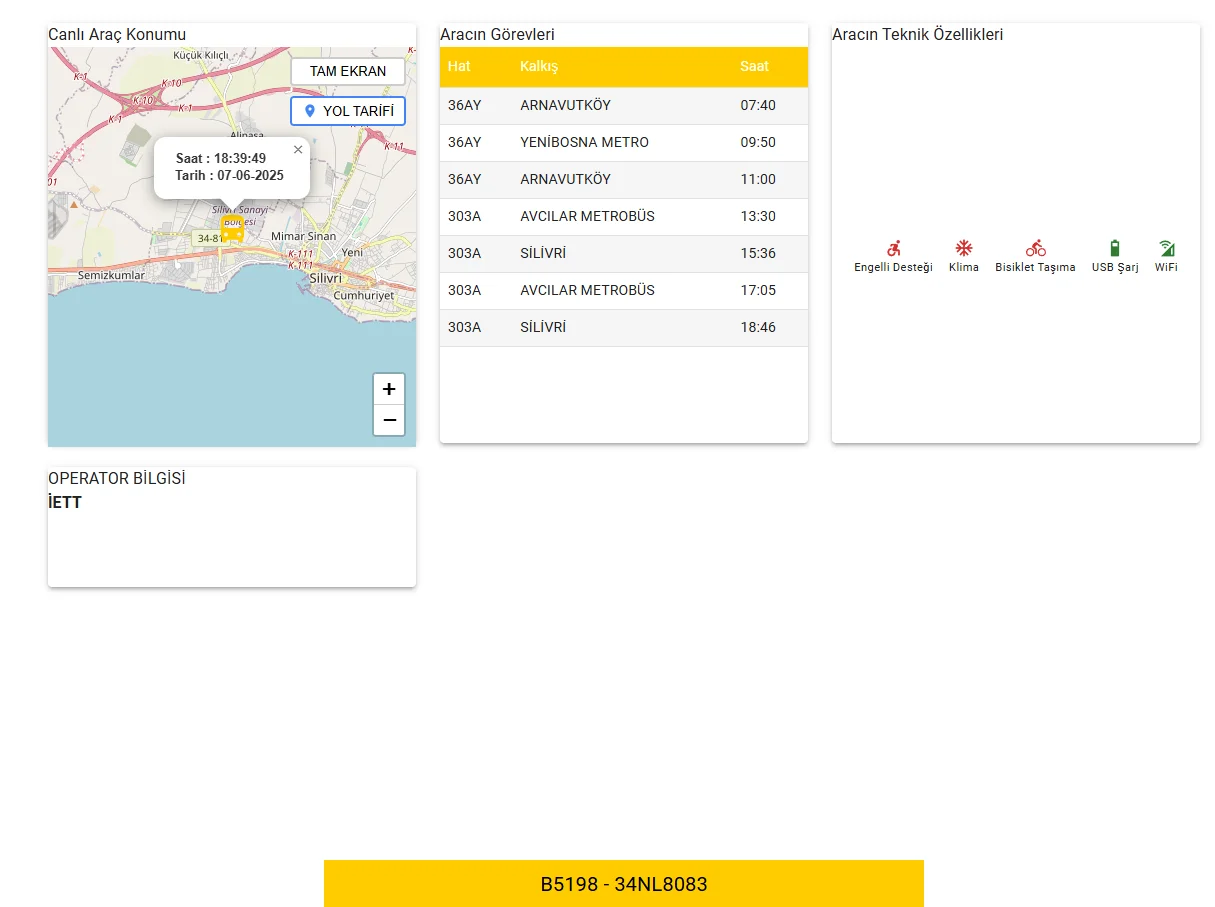Click the USB Şarj battery icon

pyautogui.click(x=1115, y=249)
